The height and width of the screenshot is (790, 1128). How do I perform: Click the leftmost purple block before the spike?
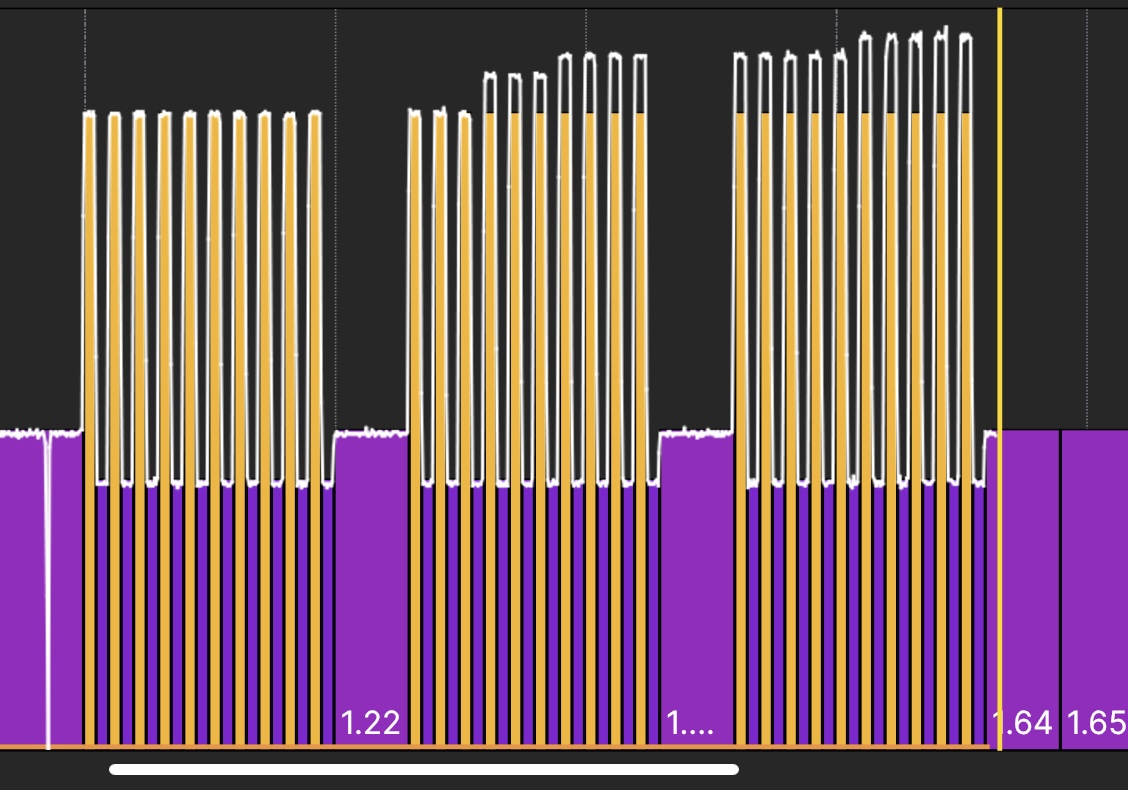(x=22, y=590)
